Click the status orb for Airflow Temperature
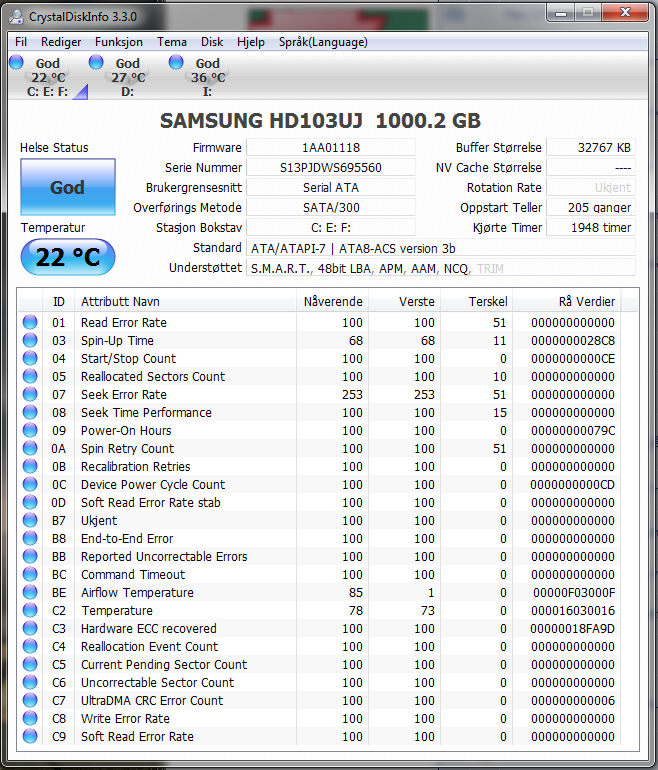The image size is (658, 770). tap(30, 592)
